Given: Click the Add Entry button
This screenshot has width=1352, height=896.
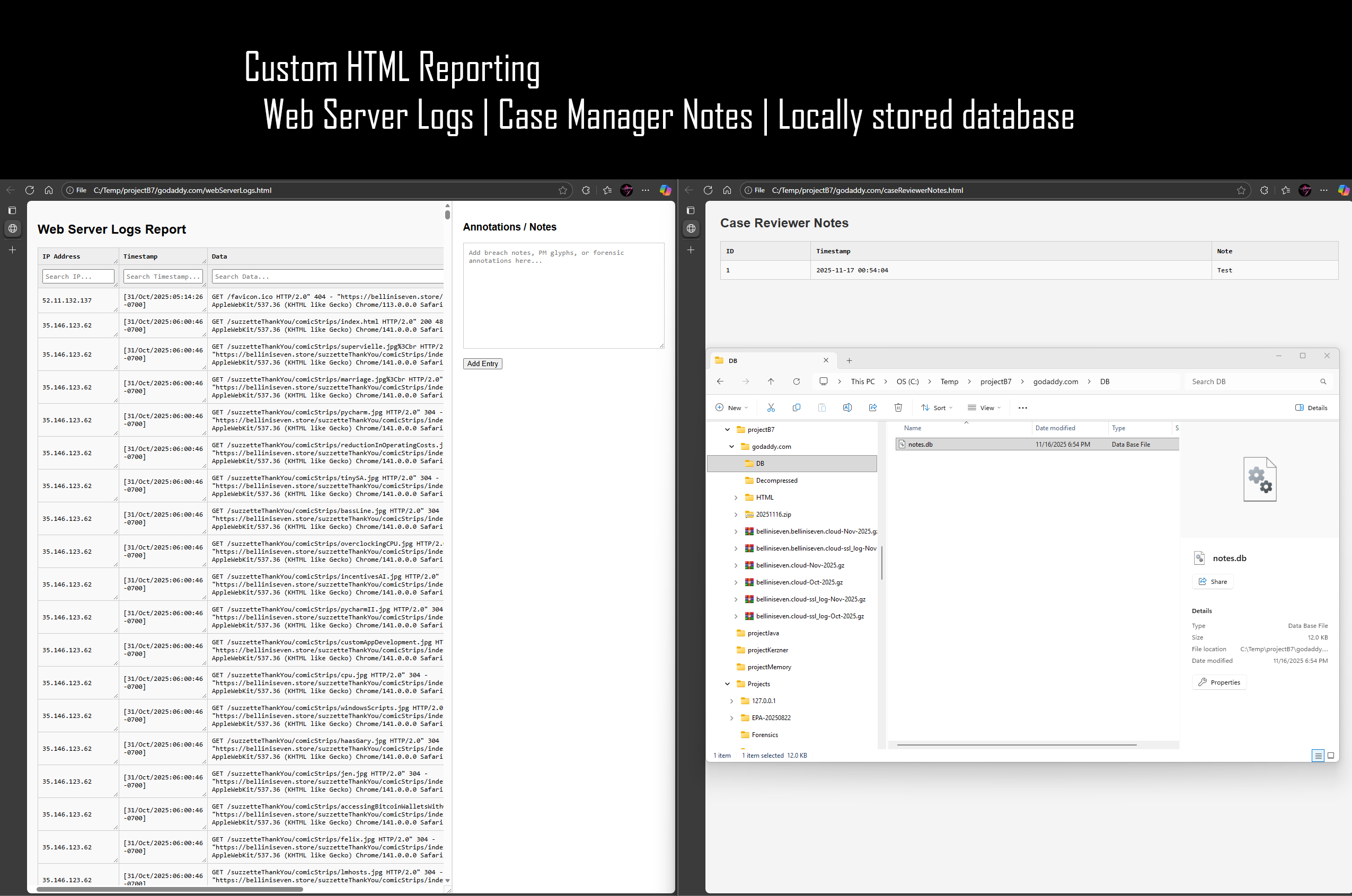Looking at the screenshot, I should pyautogui.click(x=482, y=363).
